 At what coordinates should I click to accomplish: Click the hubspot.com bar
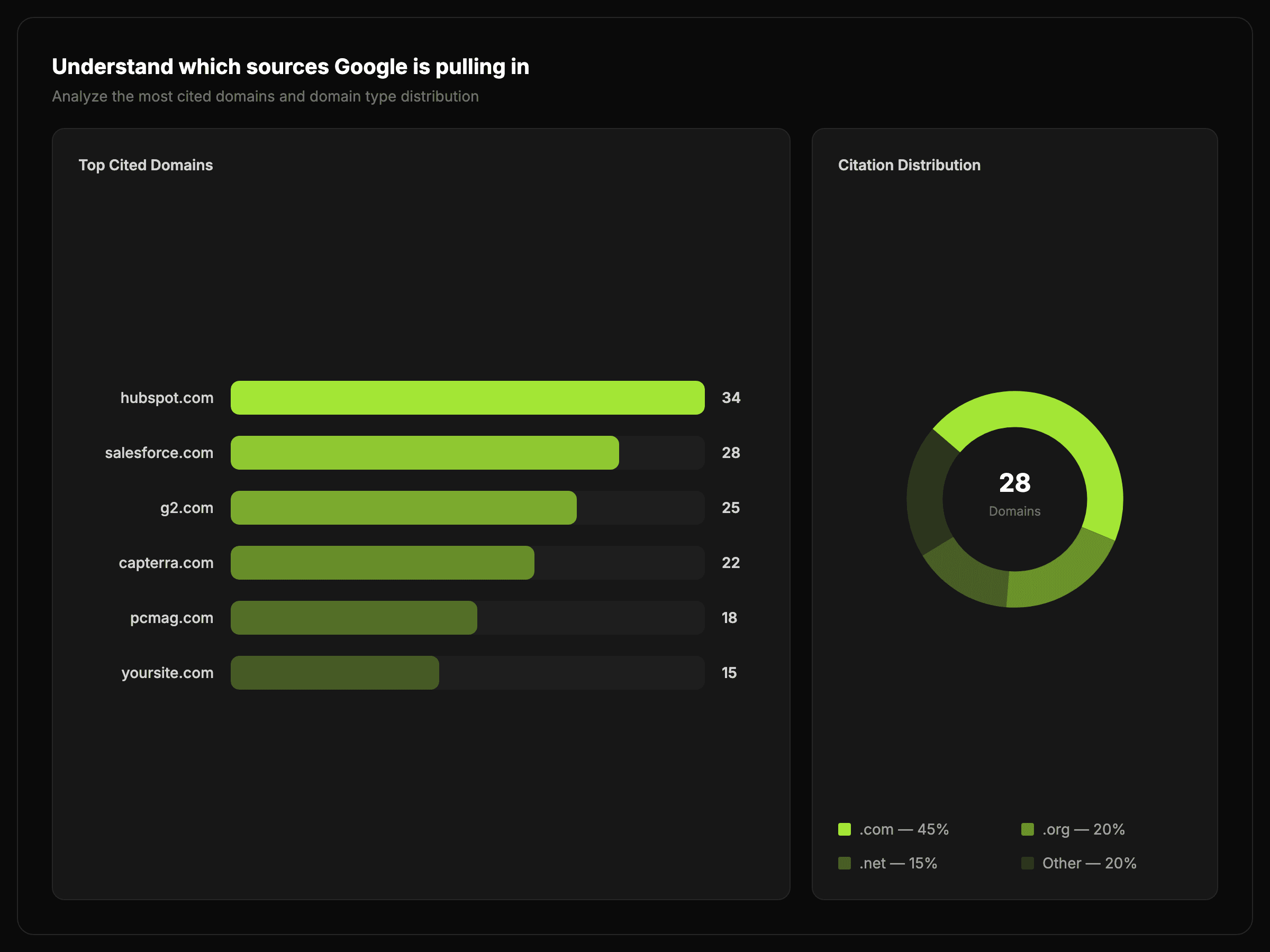coord(467,398)
